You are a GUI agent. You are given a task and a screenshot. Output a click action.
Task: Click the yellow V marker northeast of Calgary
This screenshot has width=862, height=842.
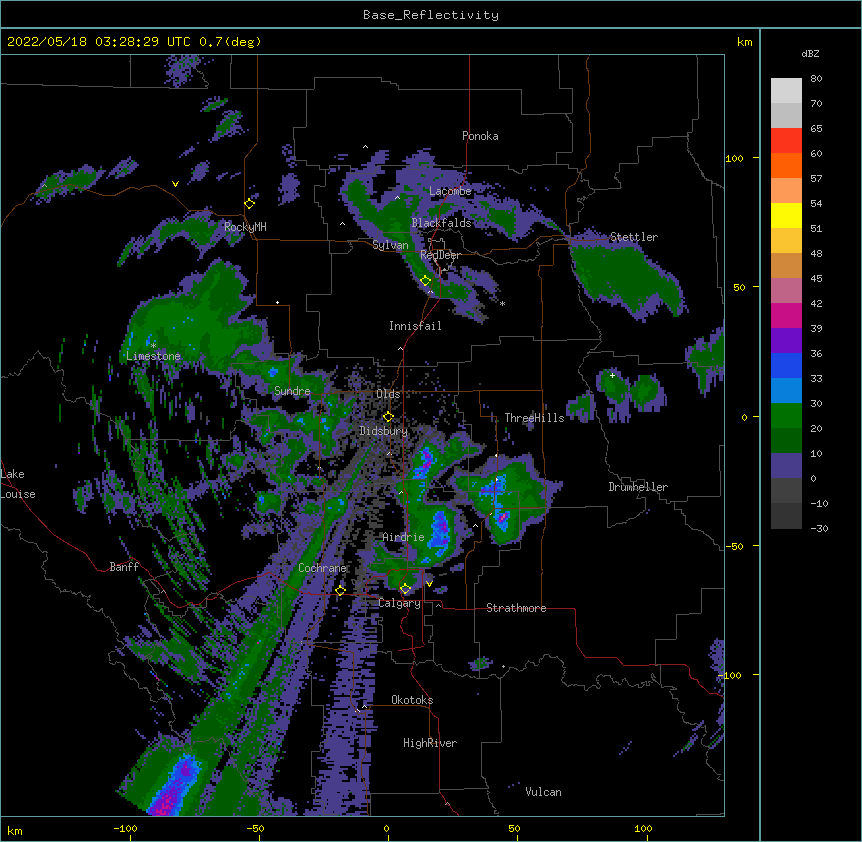coord(429,583)
